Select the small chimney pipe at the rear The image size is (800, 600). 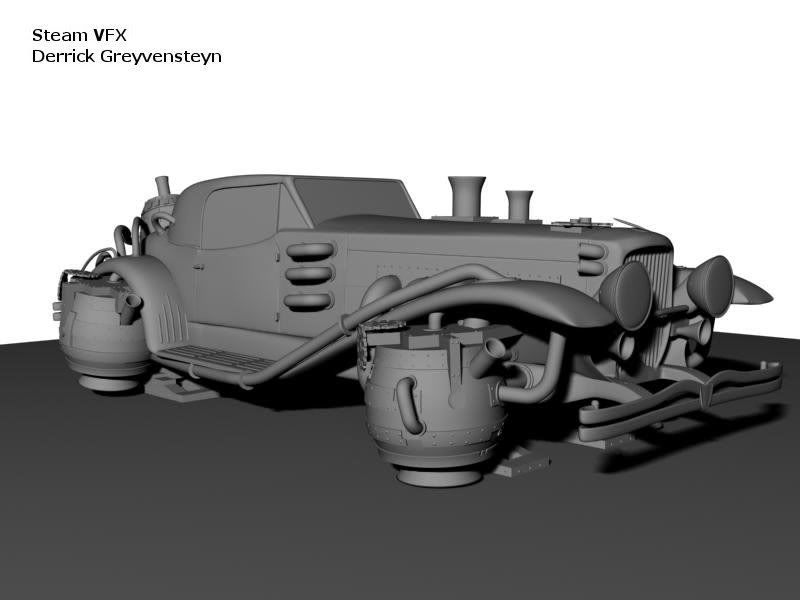pos(161,190)
